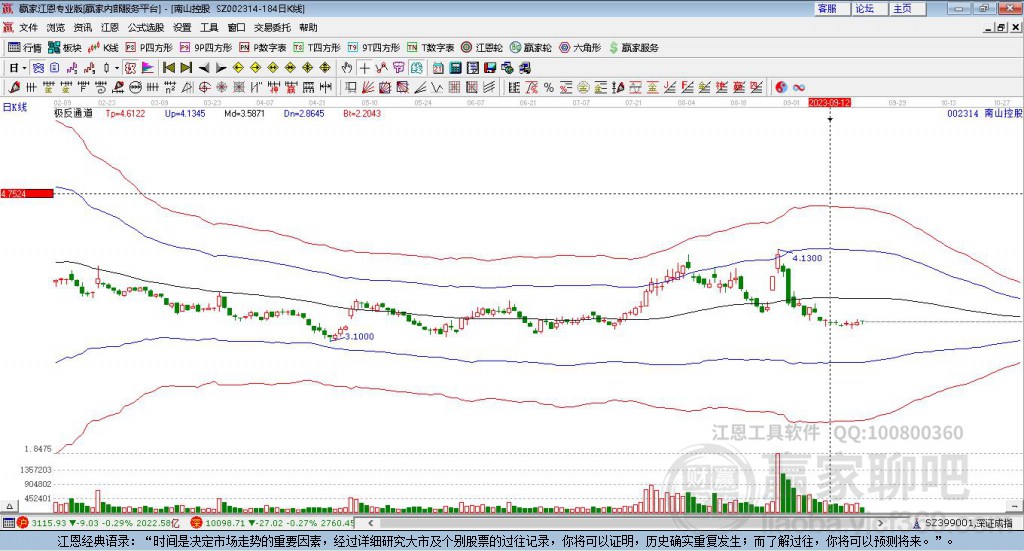This screenshot has width=1024, height=551.
Task: Click the red 4.7524 price marker
Action: (x=27, y=194)
